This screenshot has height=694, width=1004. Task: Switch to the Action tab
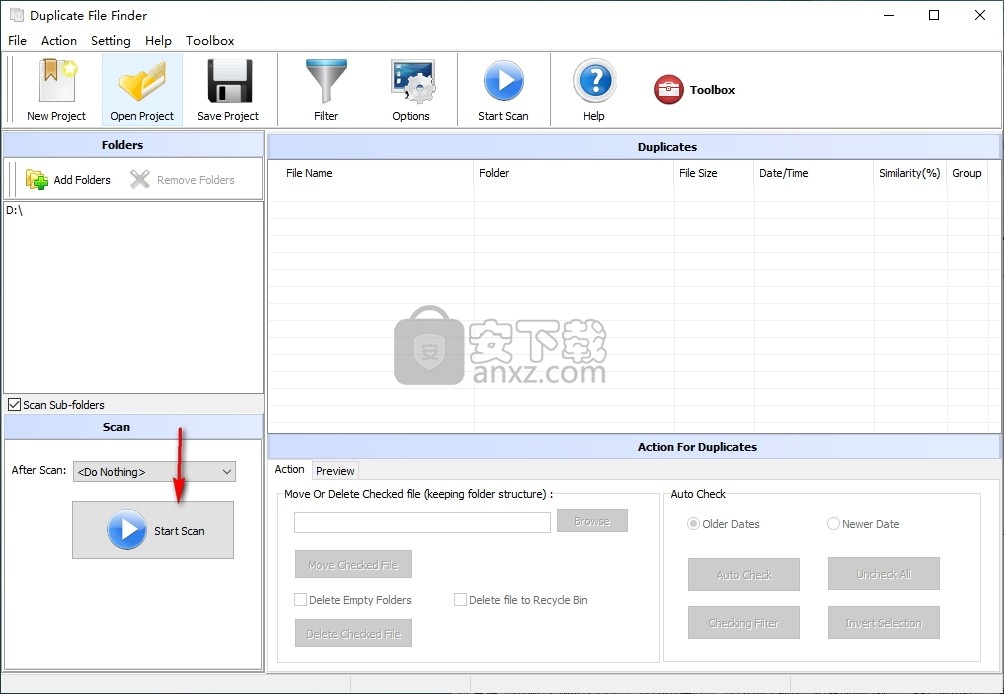pos(289,469)
